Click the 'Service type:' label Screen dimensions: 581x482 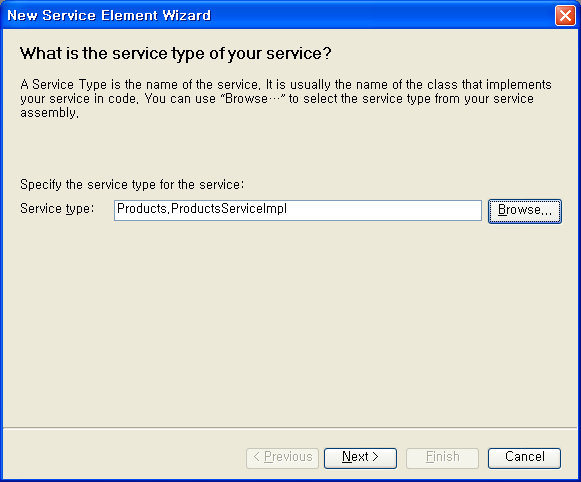pos(57,209)
